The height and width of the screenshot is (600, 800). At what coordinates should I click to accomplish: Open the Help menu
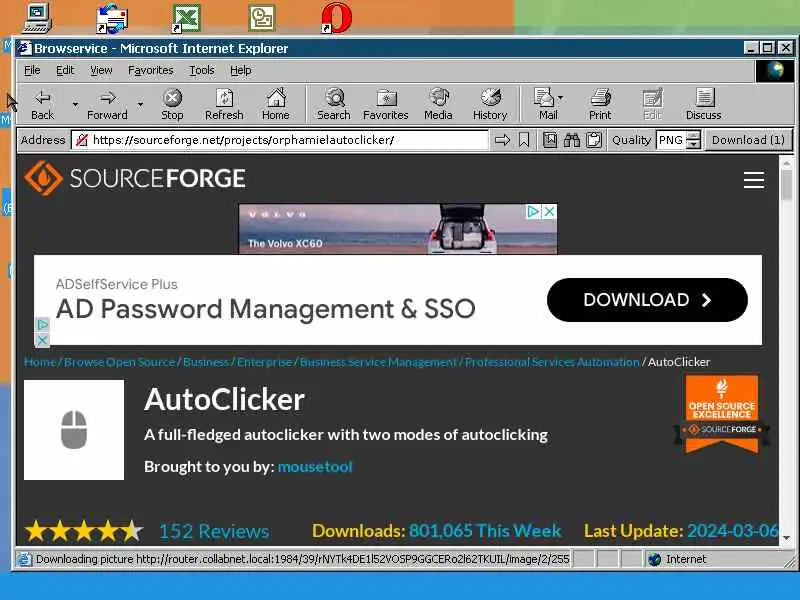(240, 70)
